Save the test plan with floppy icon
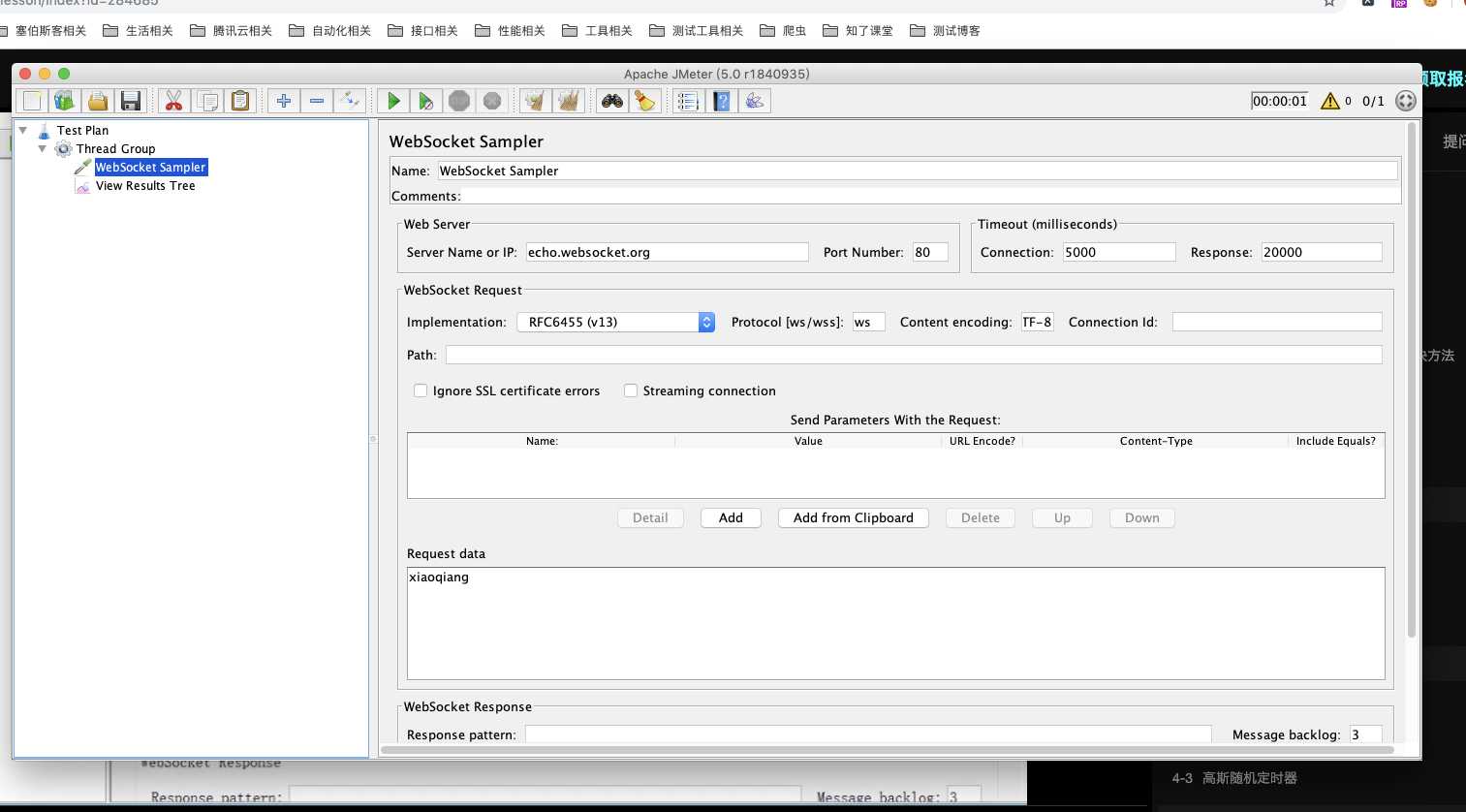Viewport: 1466px width, 812px height. coord(131,101)
